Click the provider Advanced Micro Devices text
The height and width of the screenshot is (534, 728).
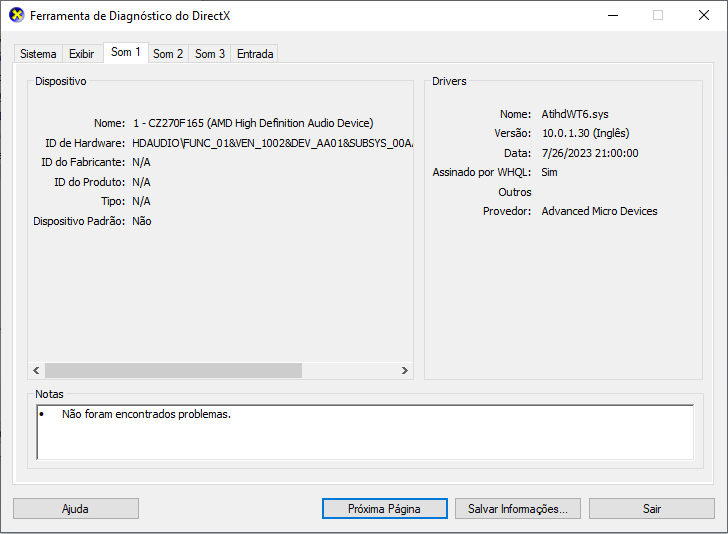(x=599, y=211)
